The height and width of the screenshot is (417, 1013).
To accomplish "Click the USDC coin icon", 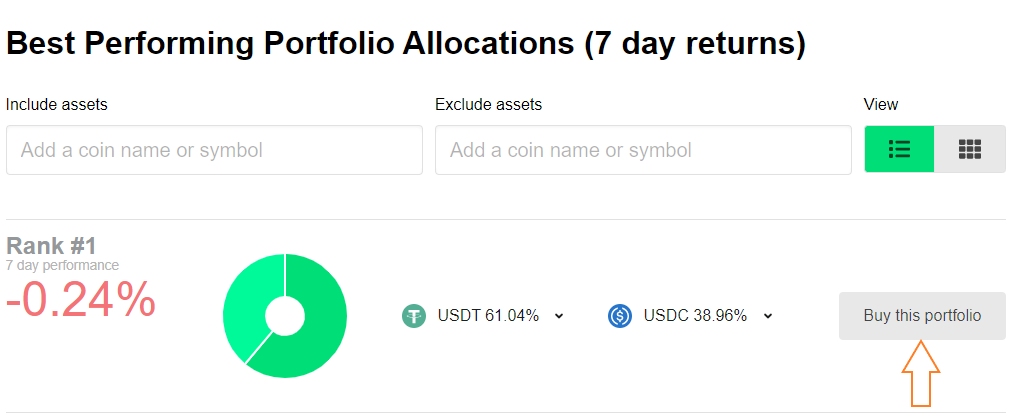I will click(x=620, y=316).
